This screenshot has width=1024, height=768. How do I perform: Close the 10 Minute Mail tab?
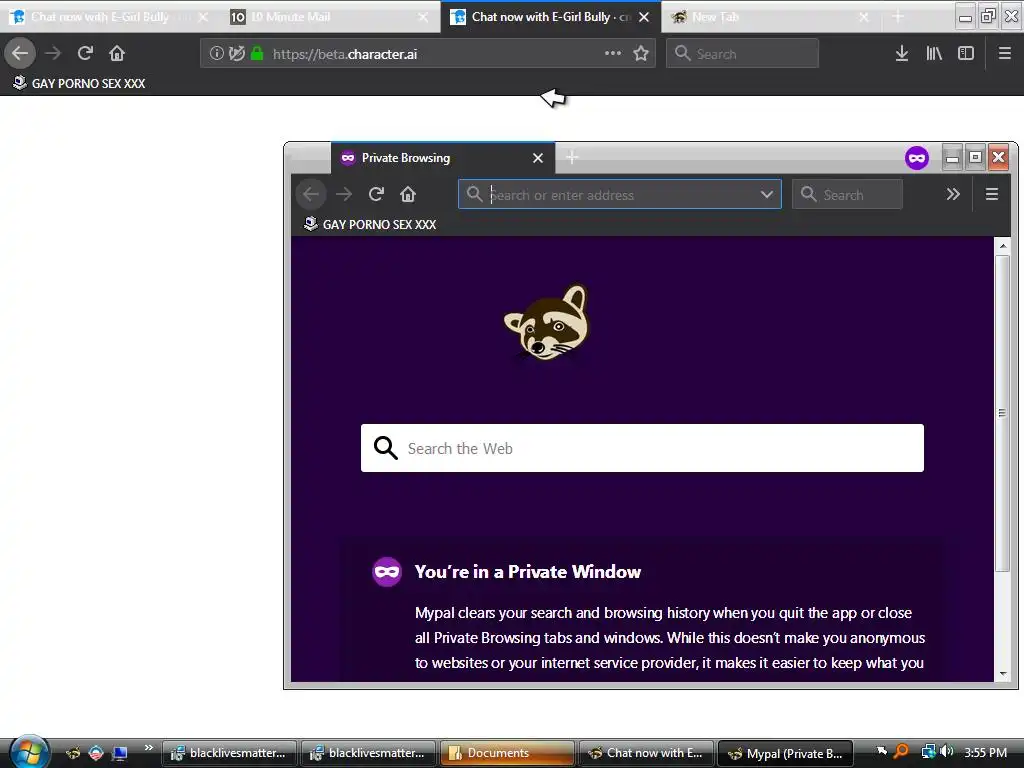click(424, 17)
